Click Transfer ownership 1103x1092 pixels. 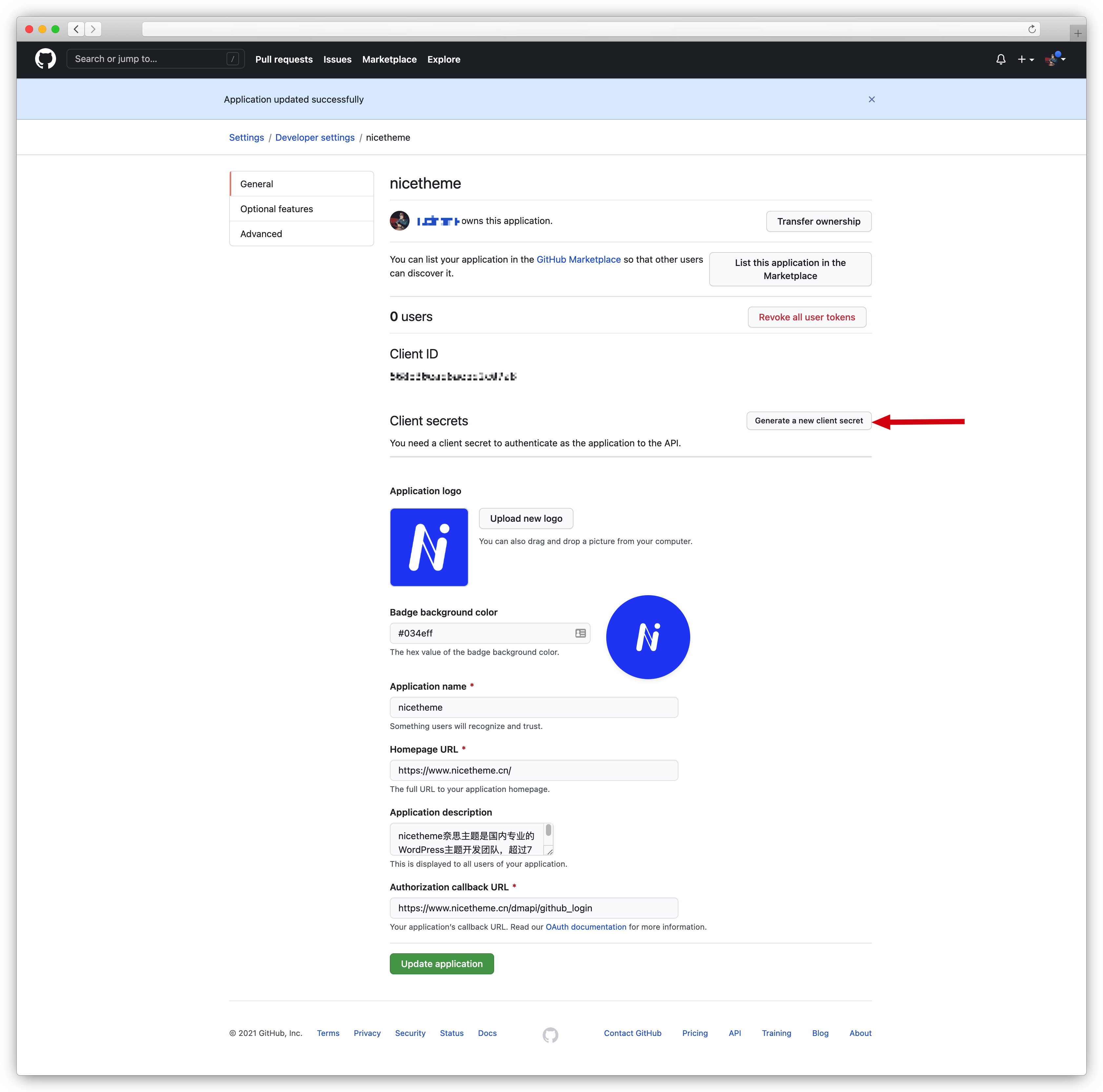tap(818, 221)
